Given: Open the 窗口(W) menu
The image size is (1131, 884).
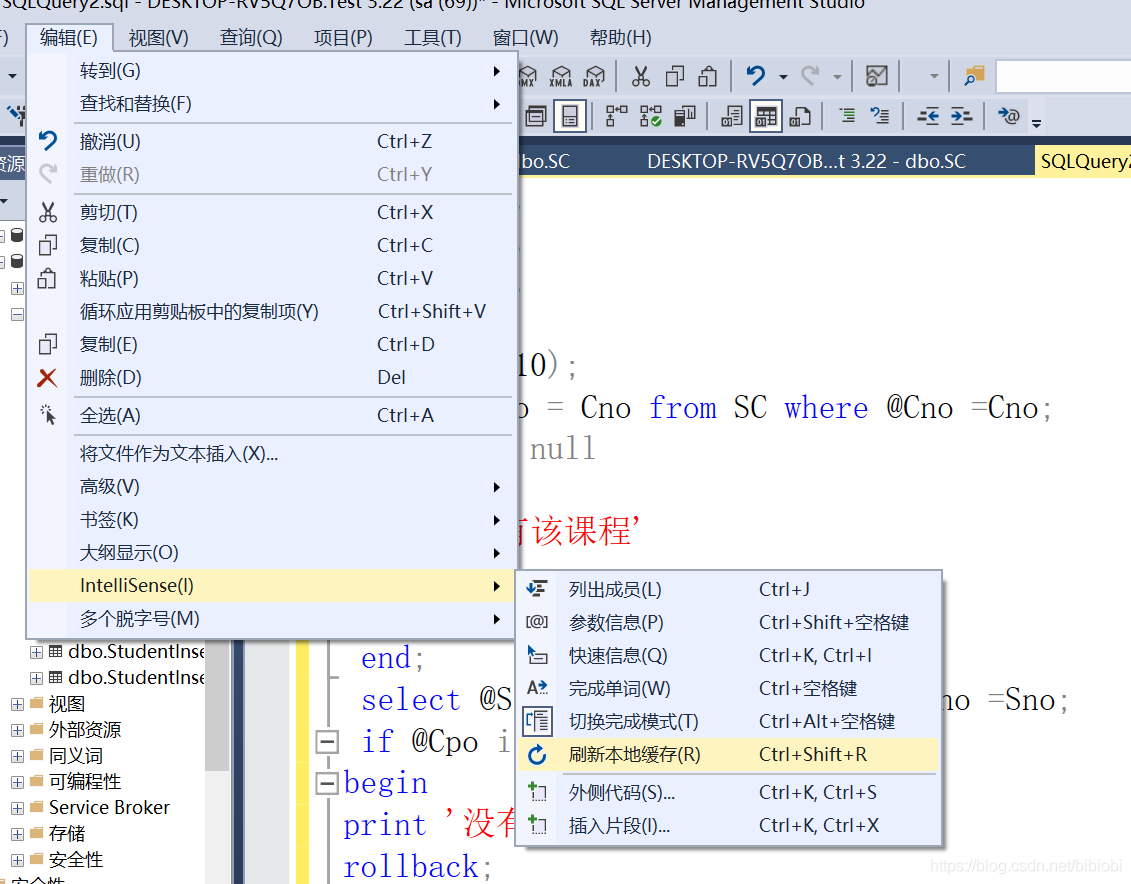Looking at the screenshot, I should tap(525, 37).
